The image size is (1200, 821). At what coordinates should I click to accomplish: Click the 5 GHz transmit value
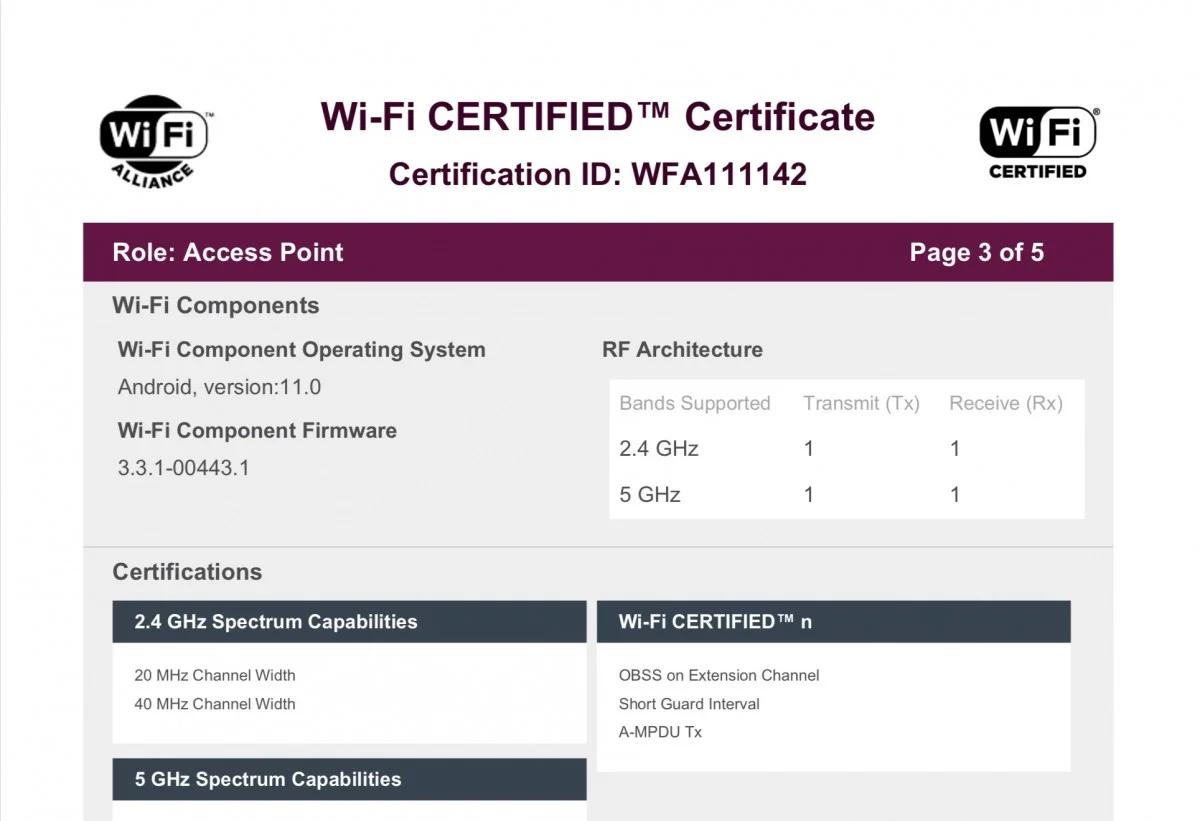click(809, 495)
